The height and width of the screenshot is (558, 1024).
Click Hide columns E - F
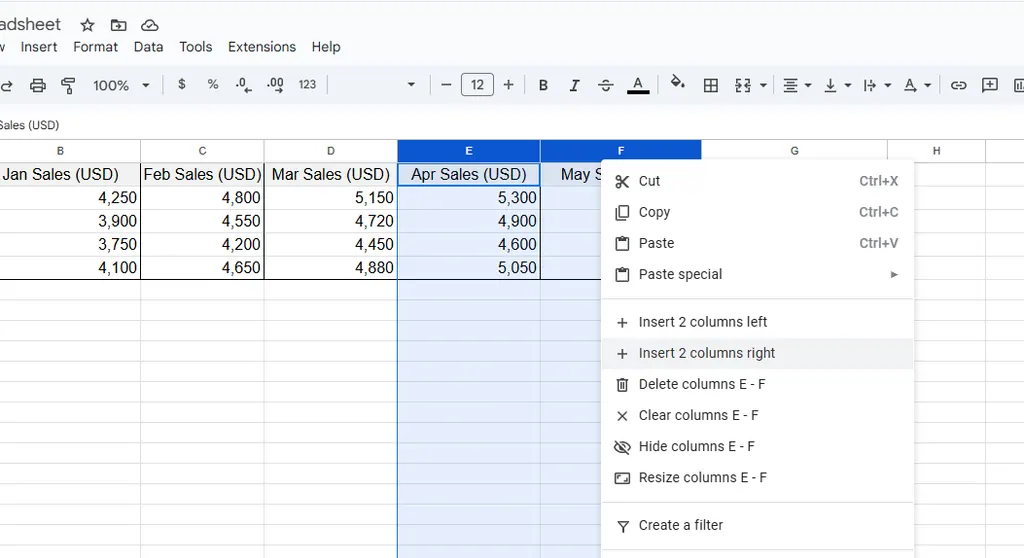tap(696, 446)
